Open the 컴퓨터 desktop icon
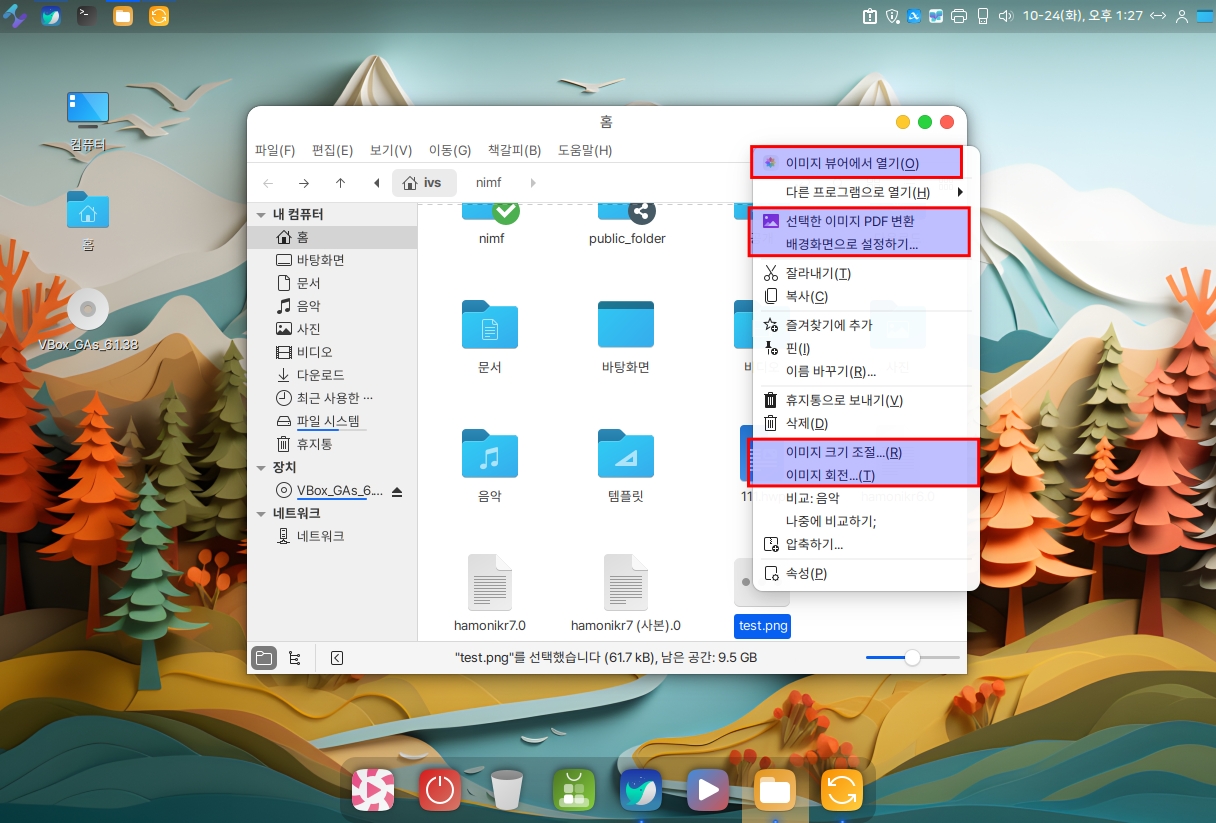Viewport: 1216px width, 823px height. coord(88,109)
